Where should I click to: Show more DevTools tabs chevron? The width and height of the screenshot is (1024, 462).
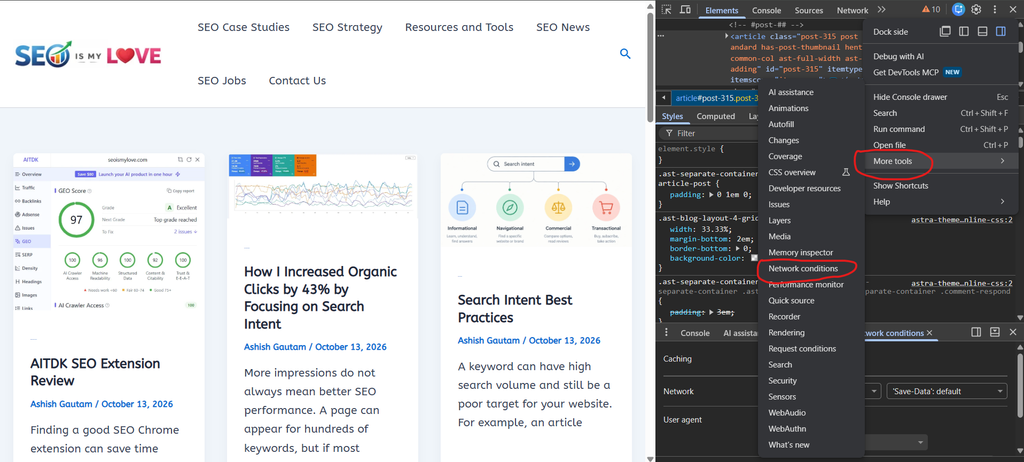point(881,10)
